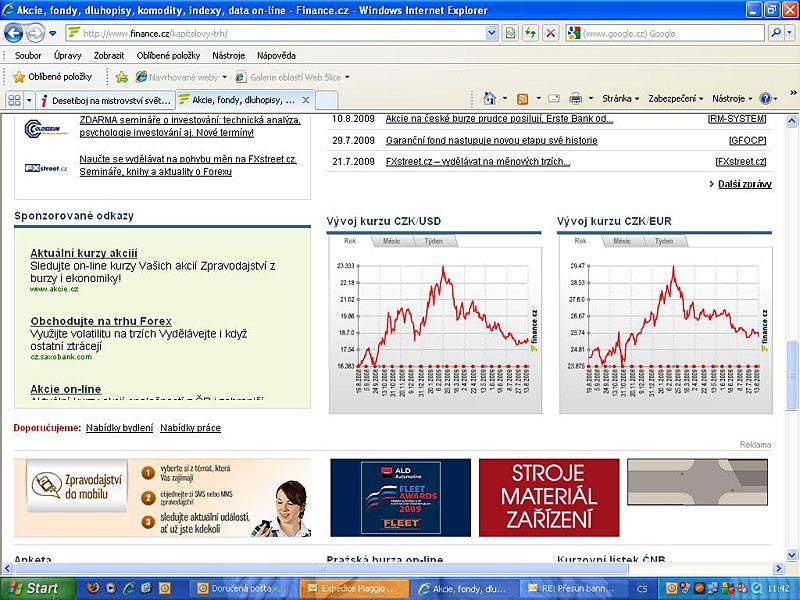
Task: Expand the address bar history dropdown
Action: pyautogui.click(x=491, y=34)
